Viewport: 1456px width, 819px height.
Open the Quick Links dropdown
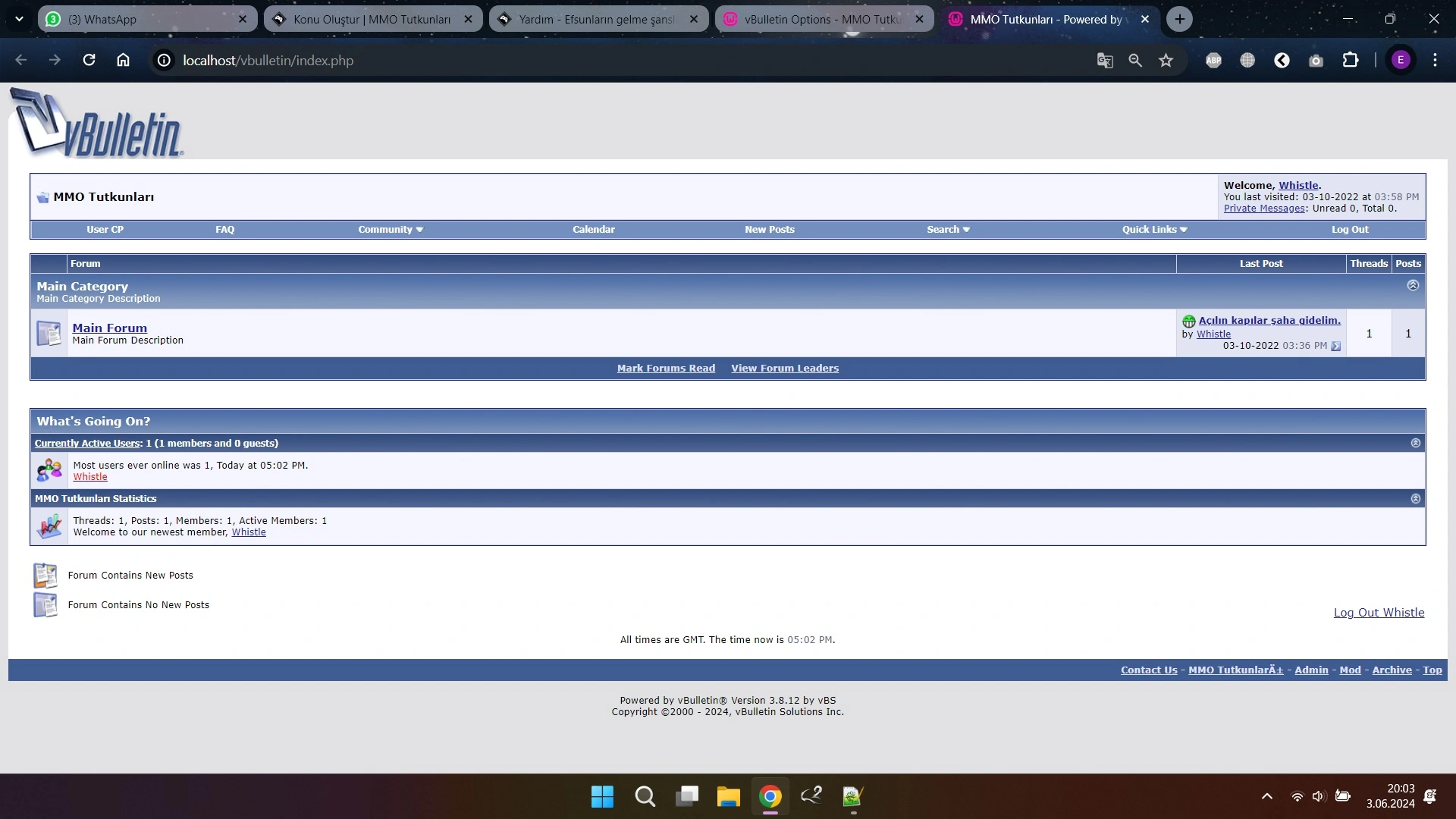click(1154, 229)
